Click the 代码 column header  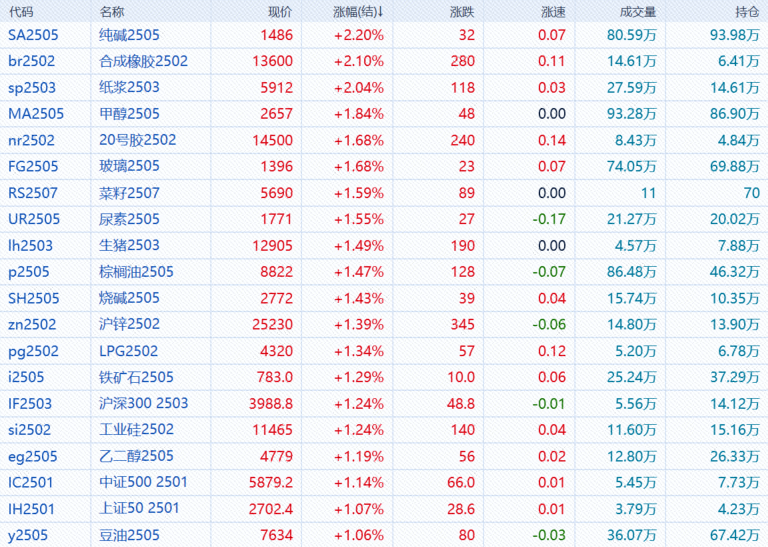coord(21,12)
